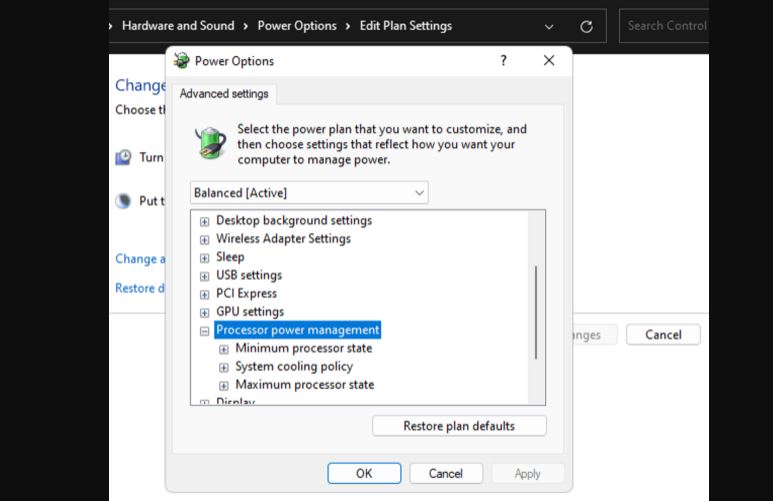The width and height of the screenshot is (773, 501).
Task: Select GPU settings tree item
Action: tap(250, 312)
